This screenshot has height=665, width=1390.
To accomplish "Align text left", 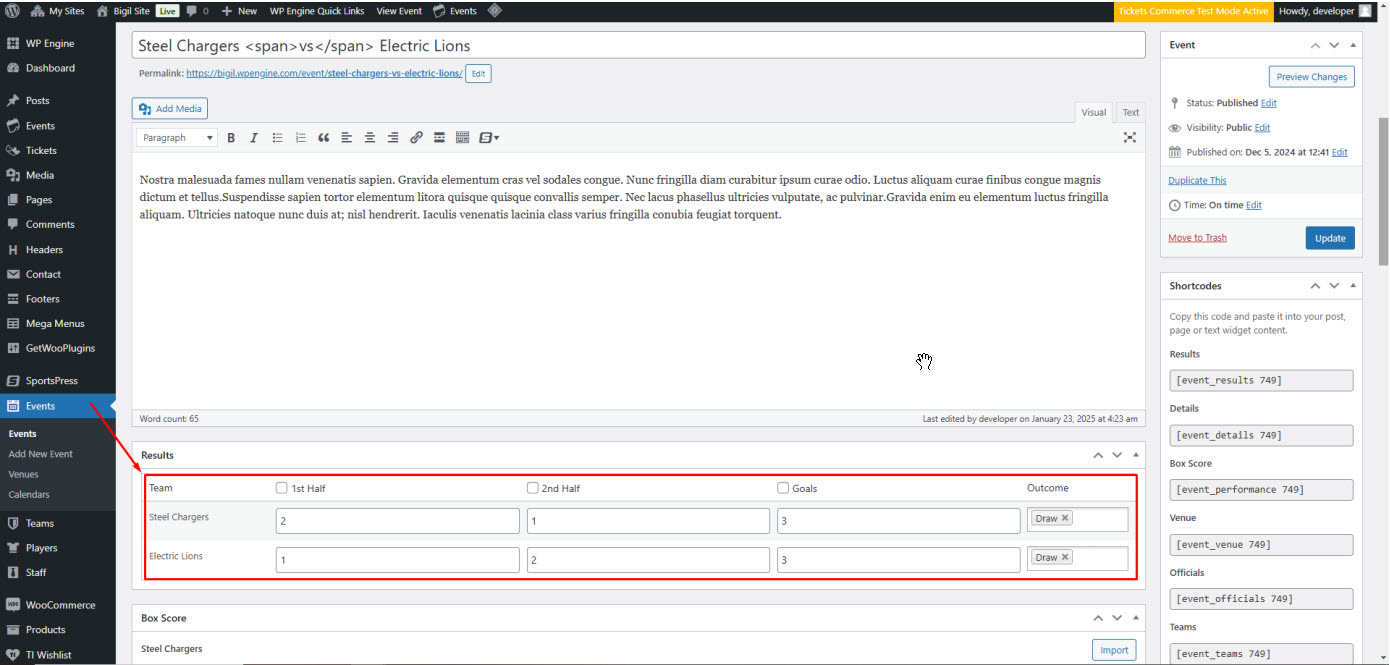I will point(347,138).
